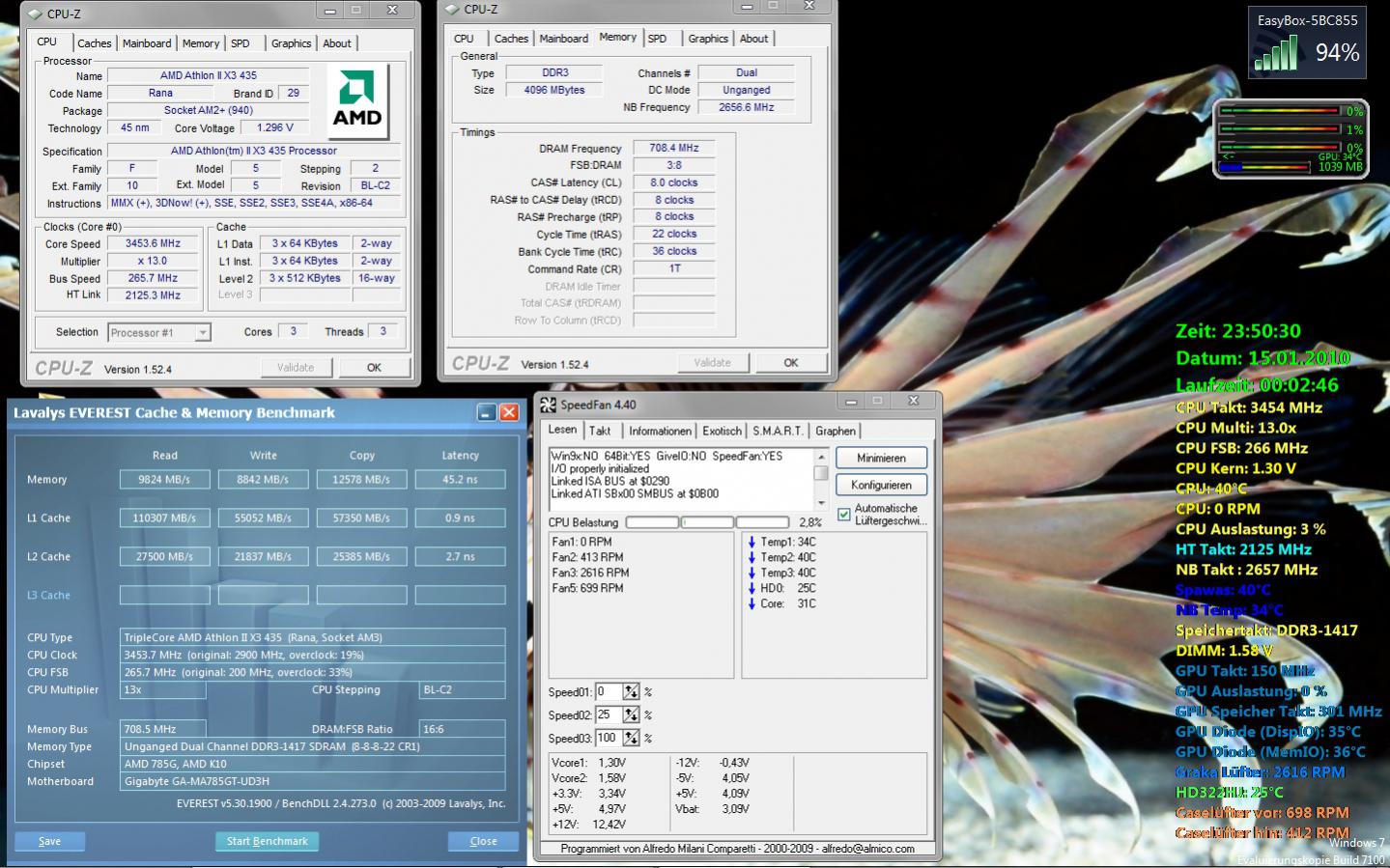
Task: Click the CPU Belastung usage bars
Action: pyautogui.click(x=707, y=522)
